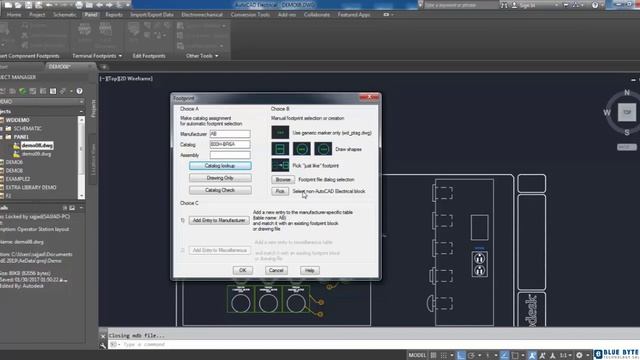Select the WDDEMO project node
The height and width of the screenshot is (360, 640).
17,120
